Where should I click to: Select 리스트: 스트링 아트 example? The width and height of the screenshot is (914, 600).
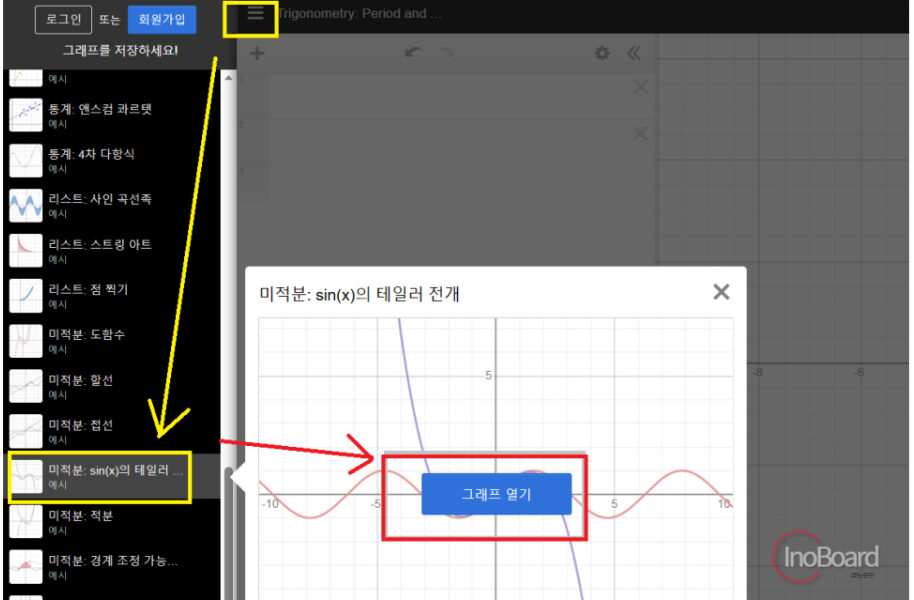click(x=113, y=251)
